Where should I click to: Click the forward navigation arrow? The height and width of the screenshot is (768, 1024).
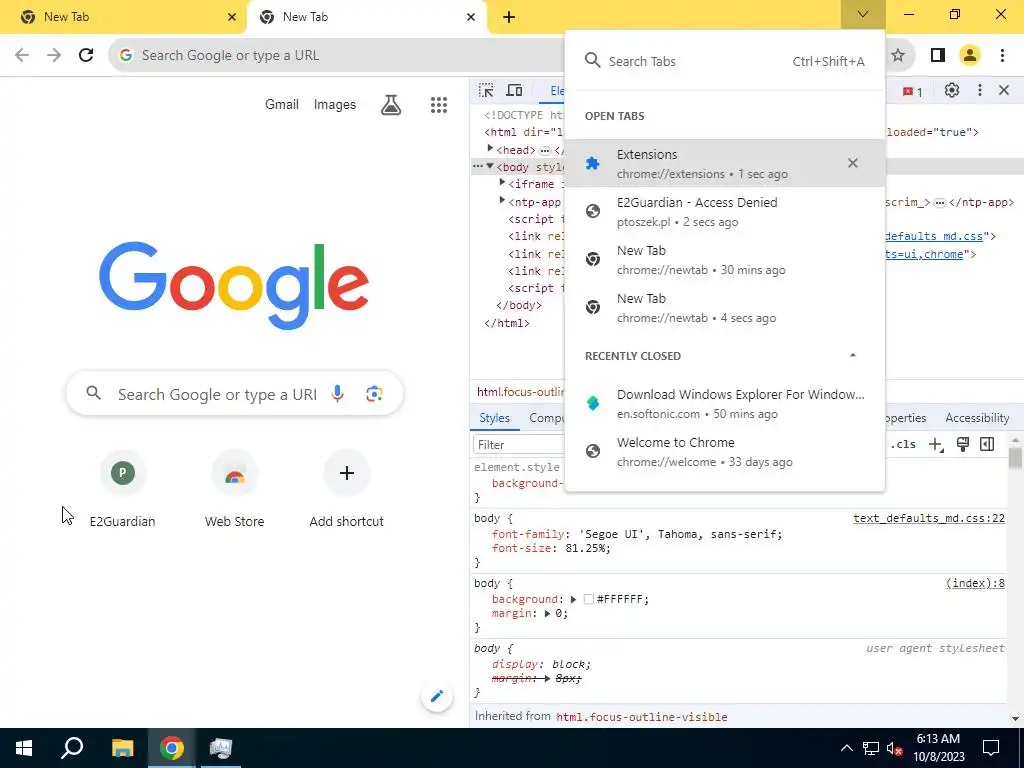pyautogui.click(x=54, y=55)
